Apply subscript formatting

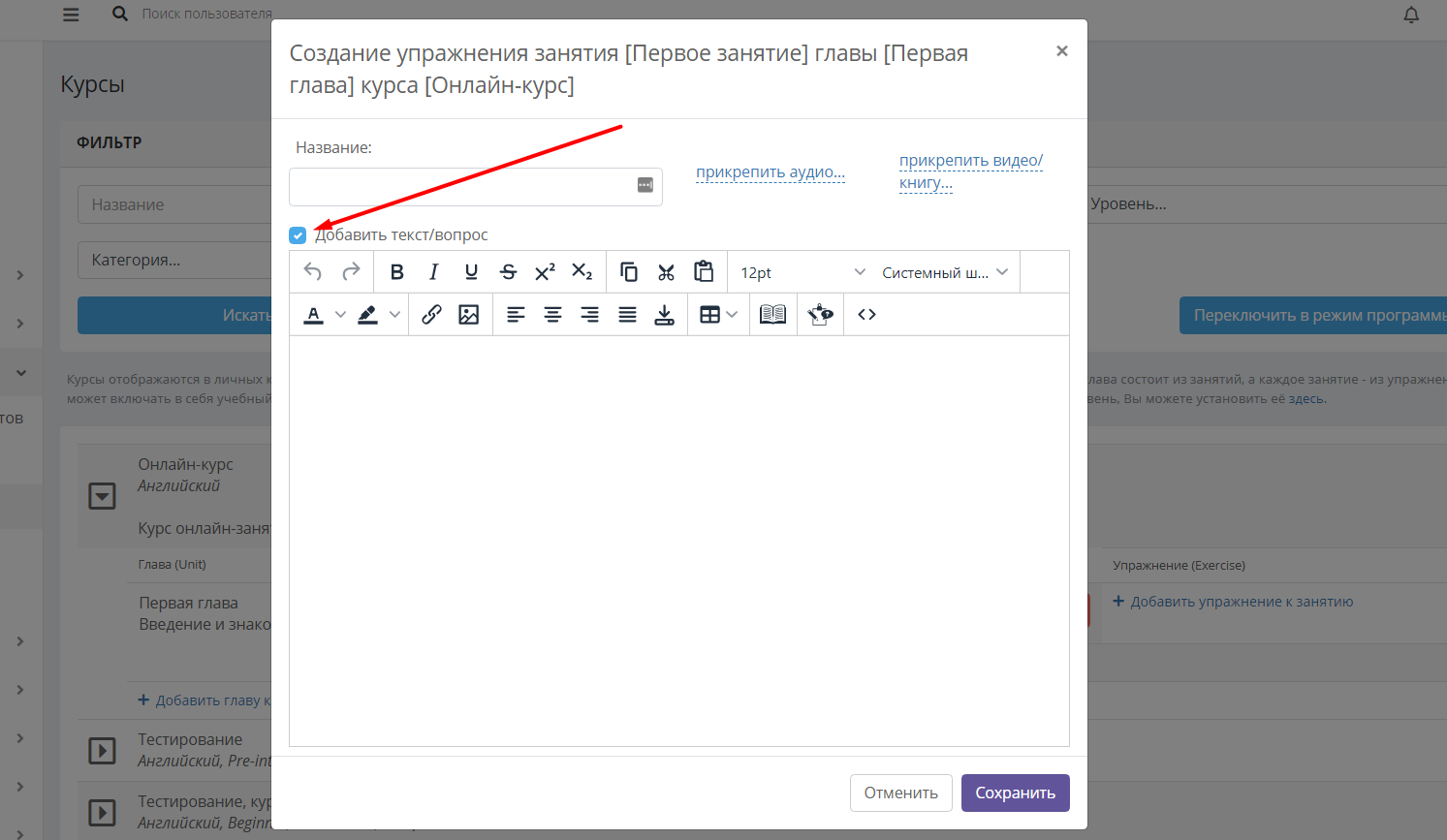point(582,272)
